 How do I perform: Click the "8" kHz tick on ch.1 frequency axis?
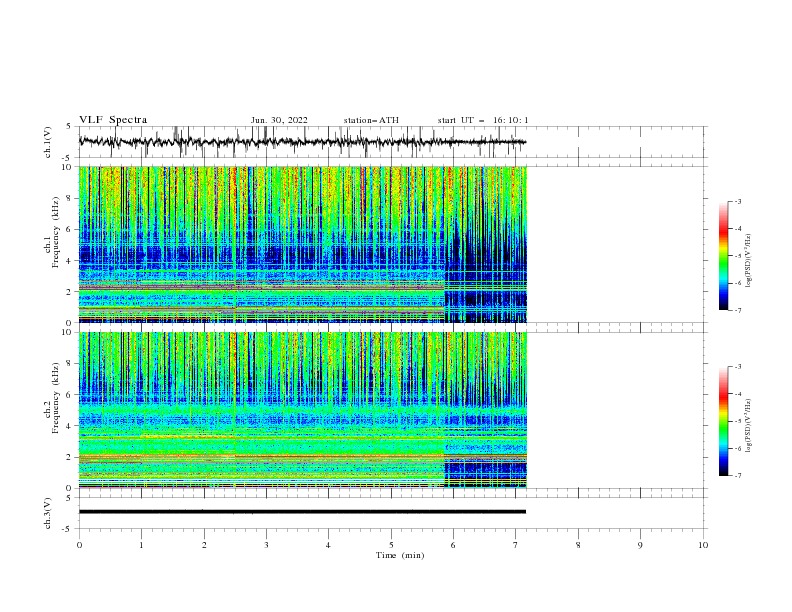[70, 198]
